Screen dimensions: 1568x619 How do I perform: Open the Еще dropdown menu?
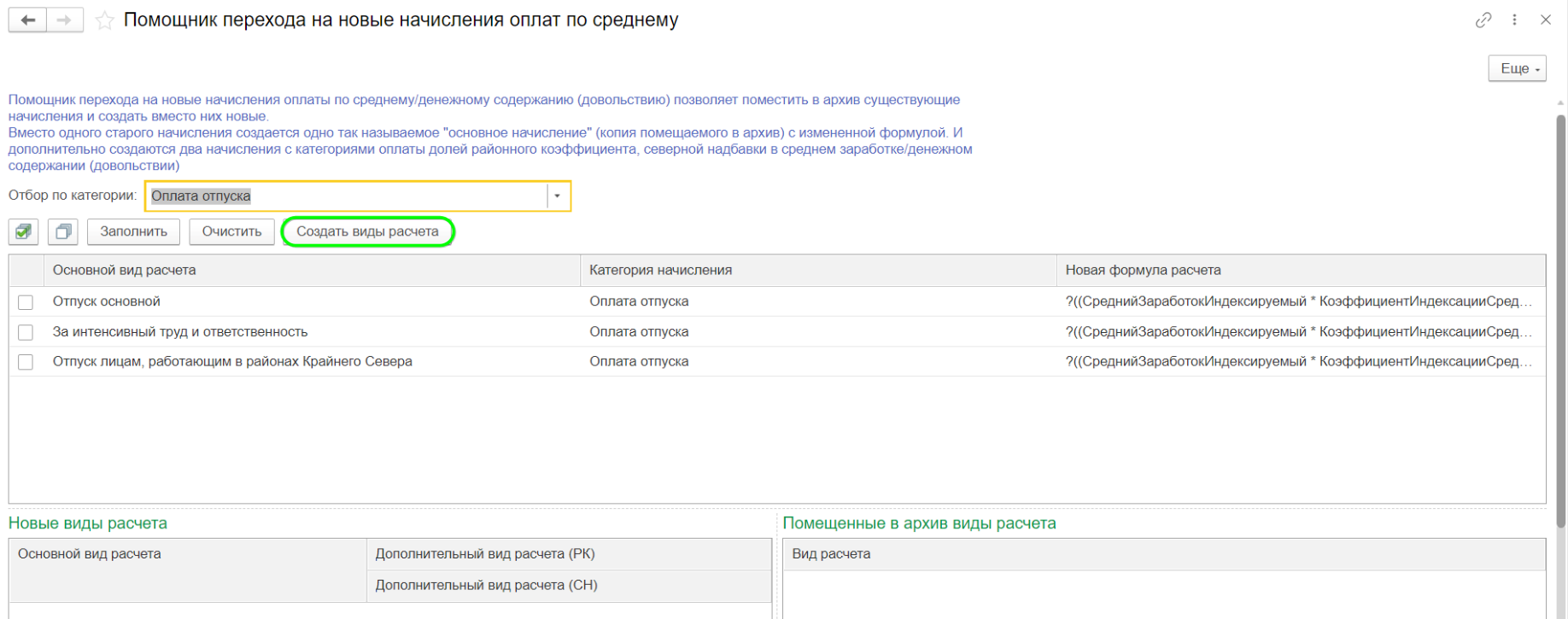[1517, 68]
